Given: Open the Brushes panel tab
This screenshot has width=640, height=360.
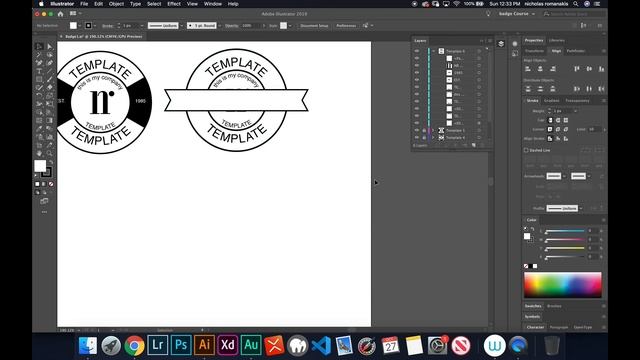Looking at the screenshot, I should (x=554, y=306).
